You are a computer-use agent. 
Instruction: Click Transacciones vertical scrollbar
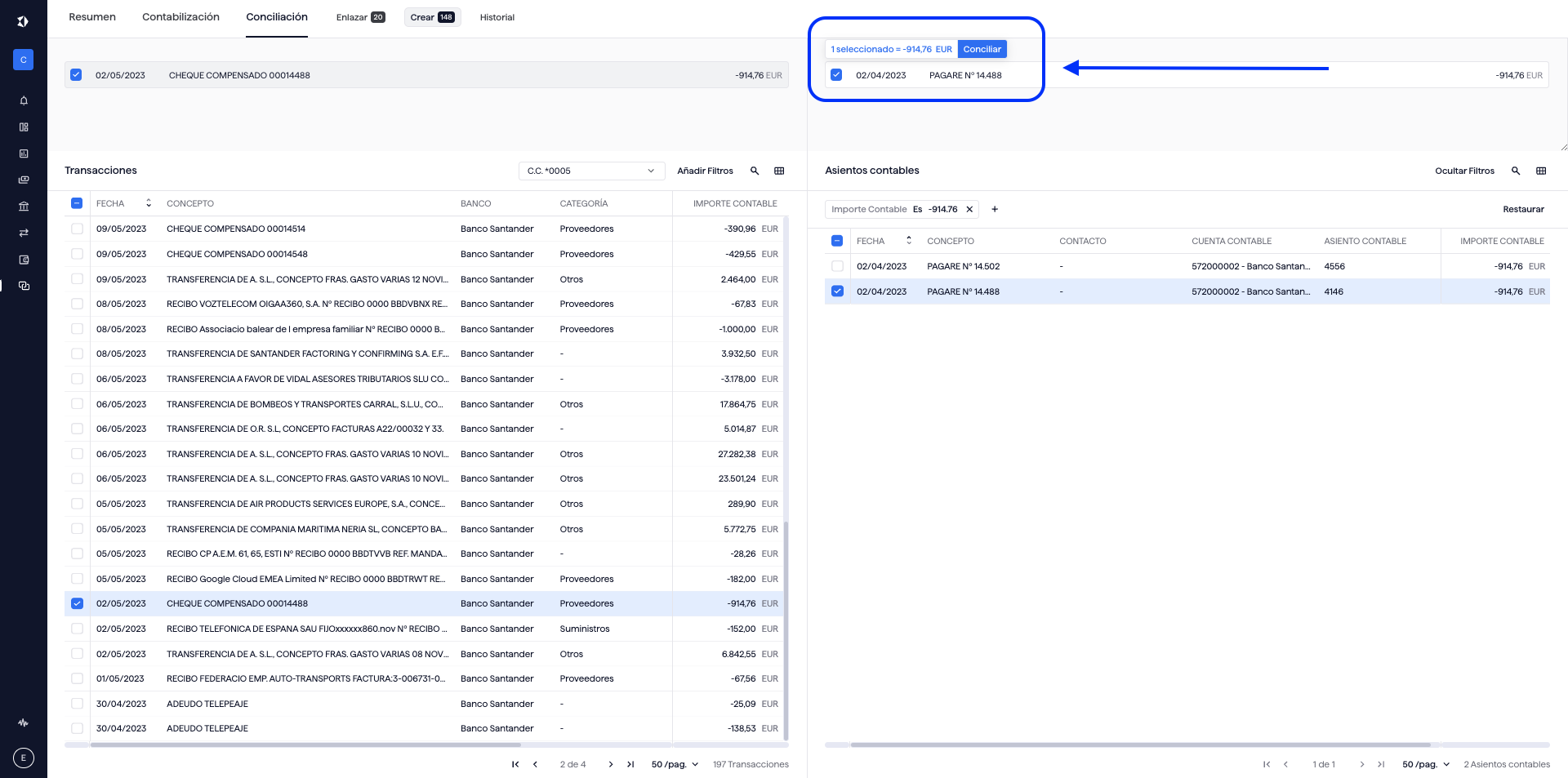point(786,630)
